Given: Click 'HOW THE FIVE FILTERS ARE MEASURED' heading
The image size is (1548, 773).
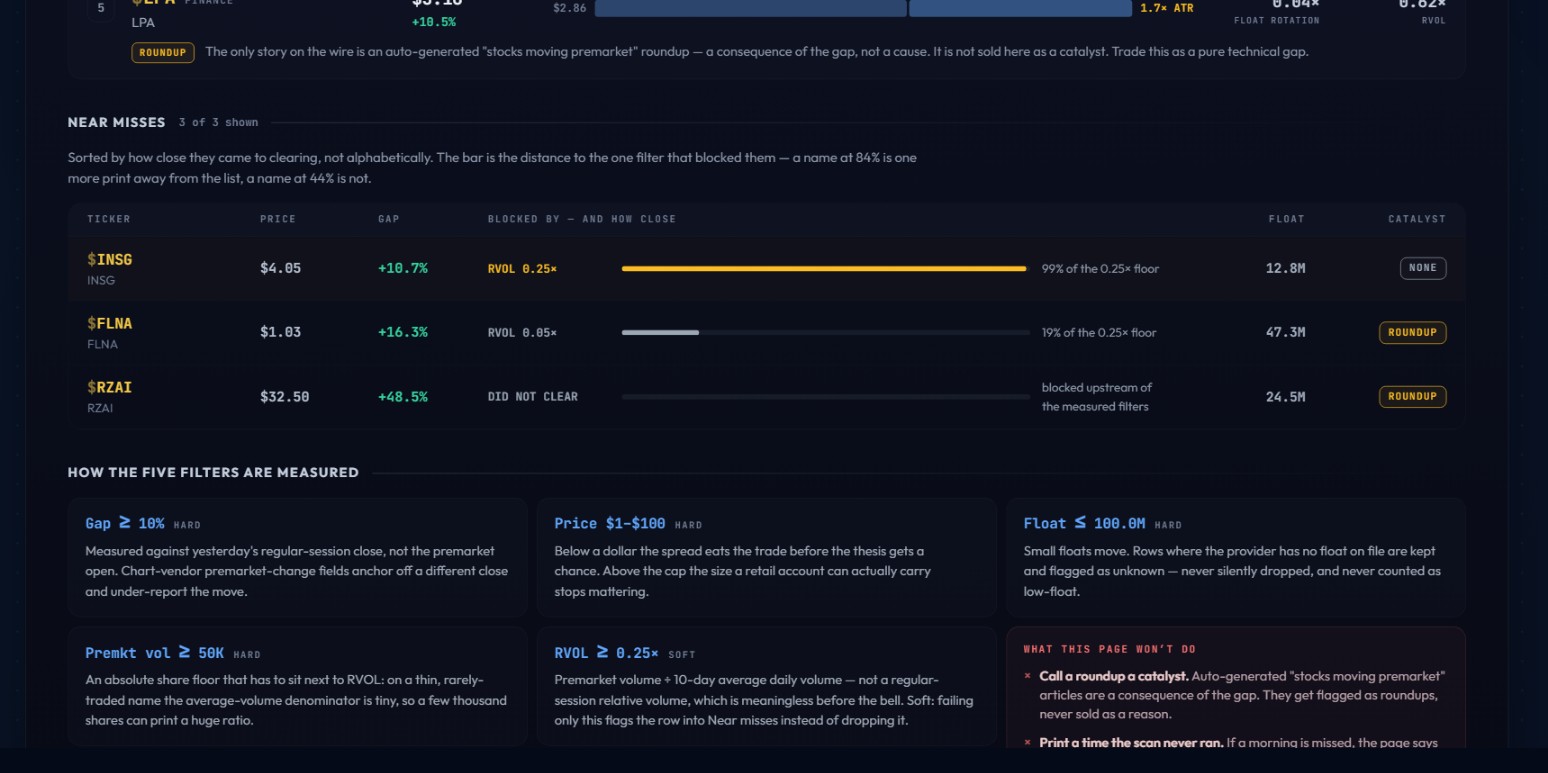Looking at the screenshot, I should pos(213,472).
